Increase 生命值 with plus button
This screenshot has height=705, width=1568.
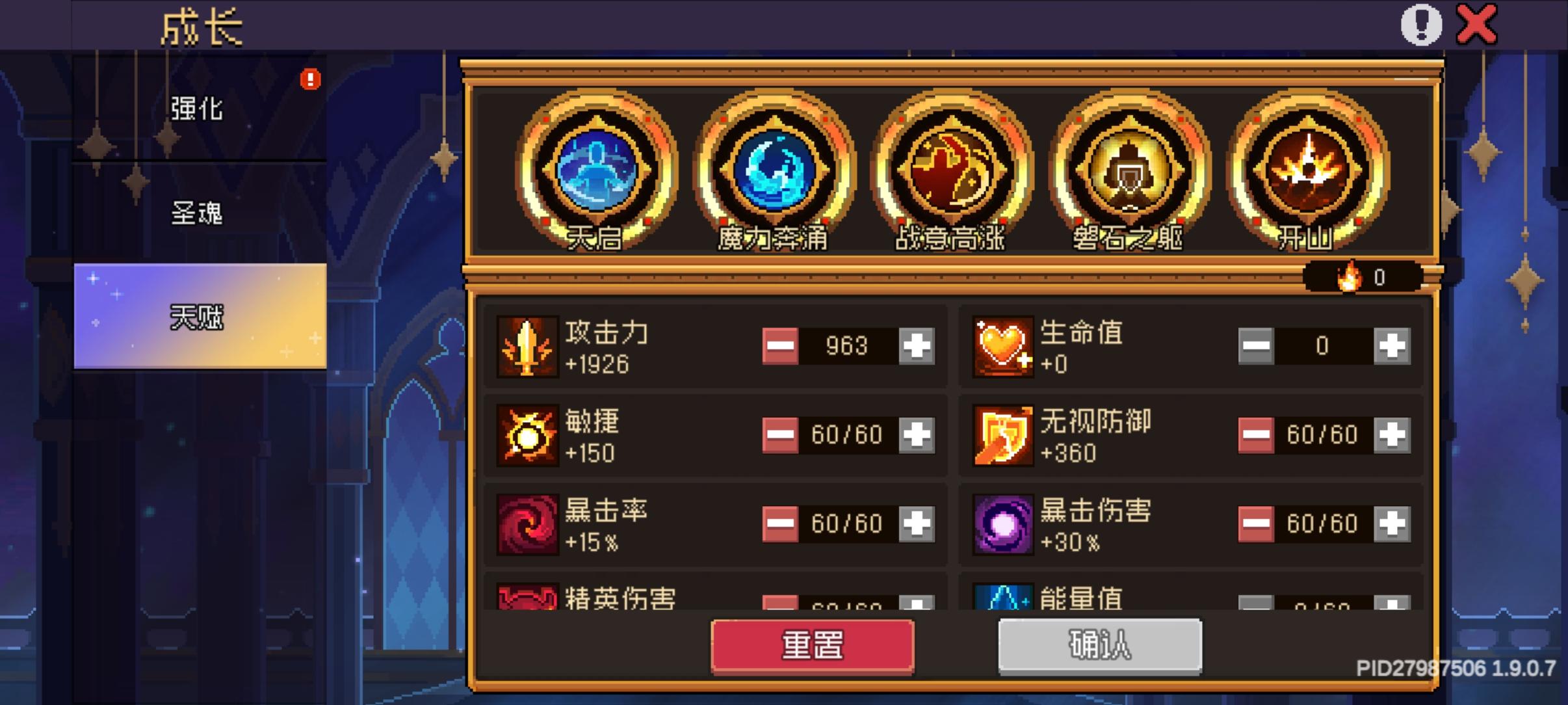pyautogui.click(x=1392, y=345)
